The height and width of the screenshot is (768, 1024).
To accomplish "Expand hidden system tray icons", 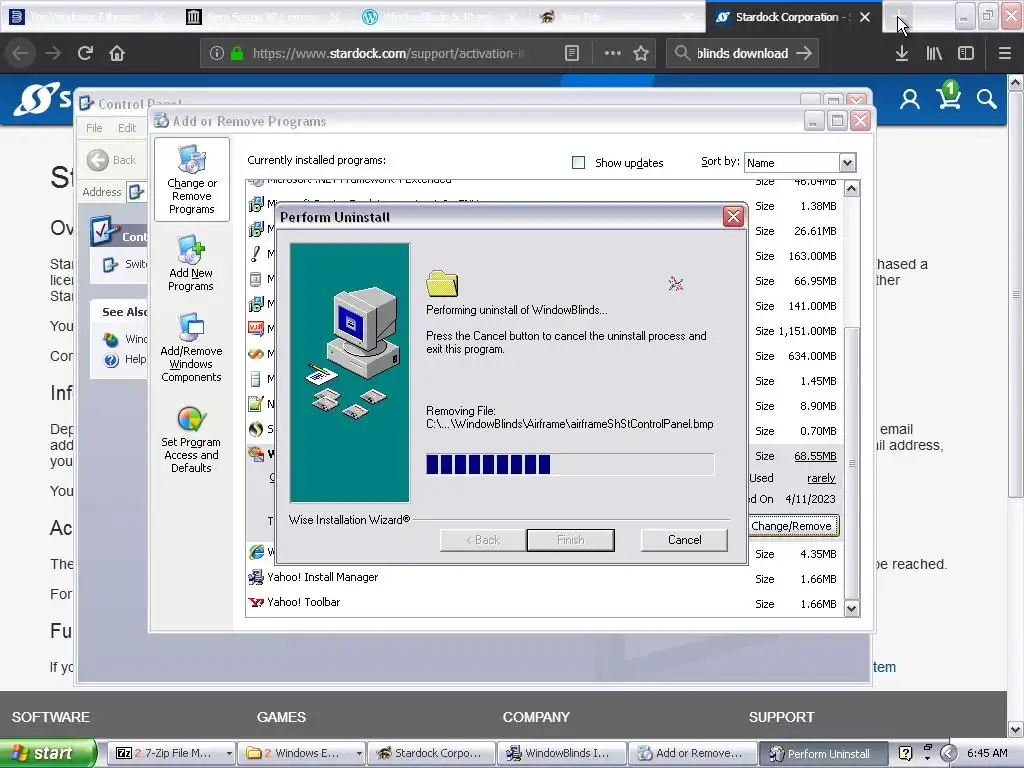I will click(948, 753).
